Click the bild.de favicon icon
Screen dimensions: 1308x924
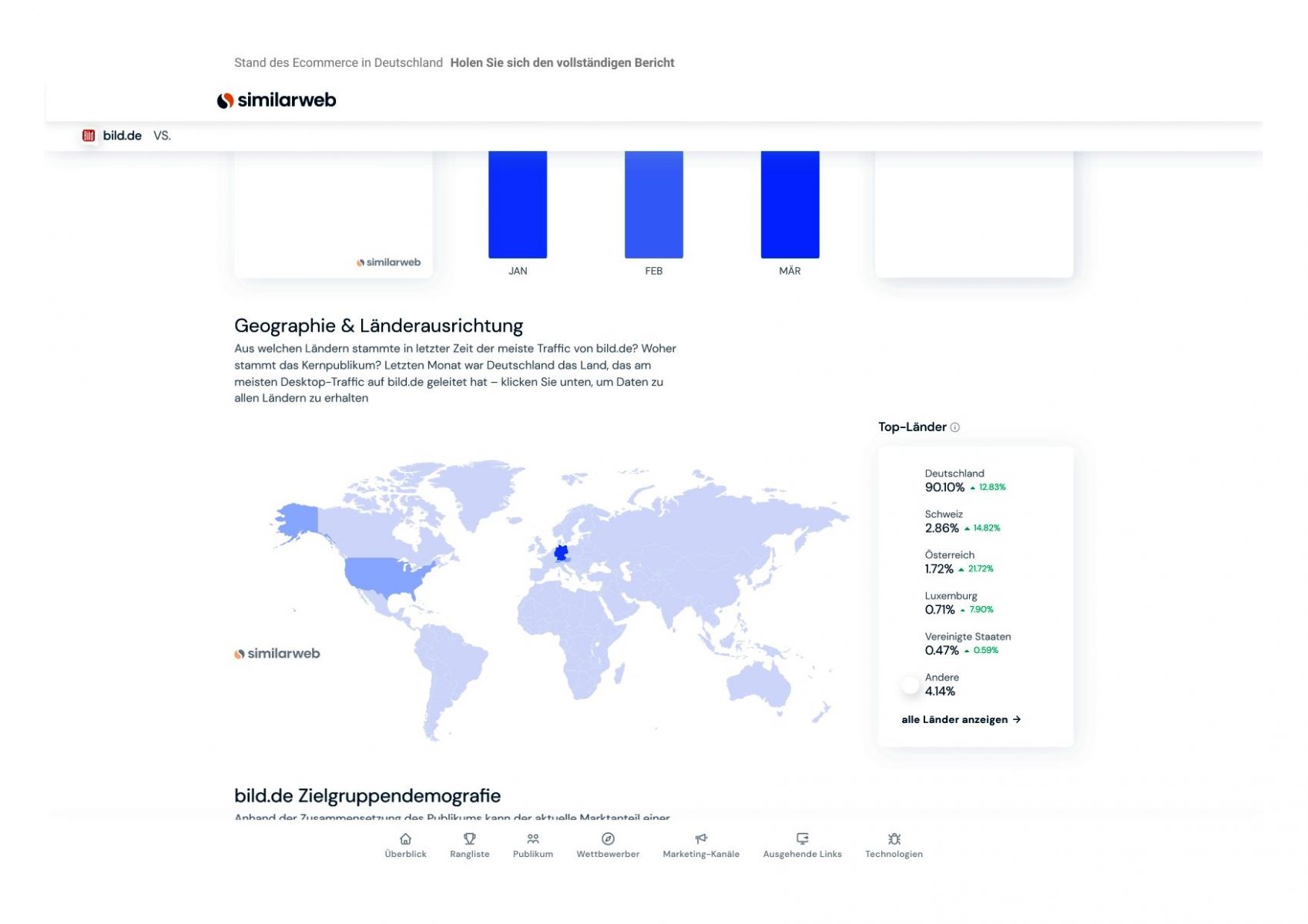(x=89, y=136)
